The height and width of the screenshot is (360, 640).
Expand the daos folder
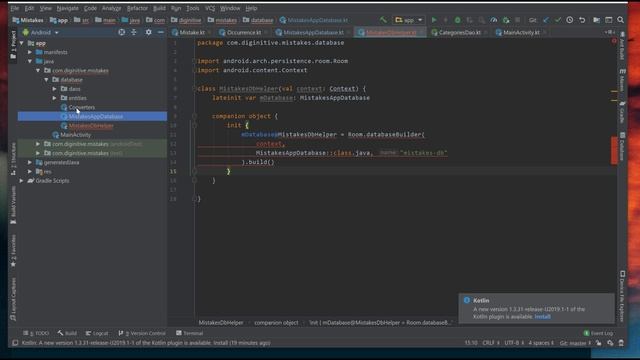(x=54, y=89)
